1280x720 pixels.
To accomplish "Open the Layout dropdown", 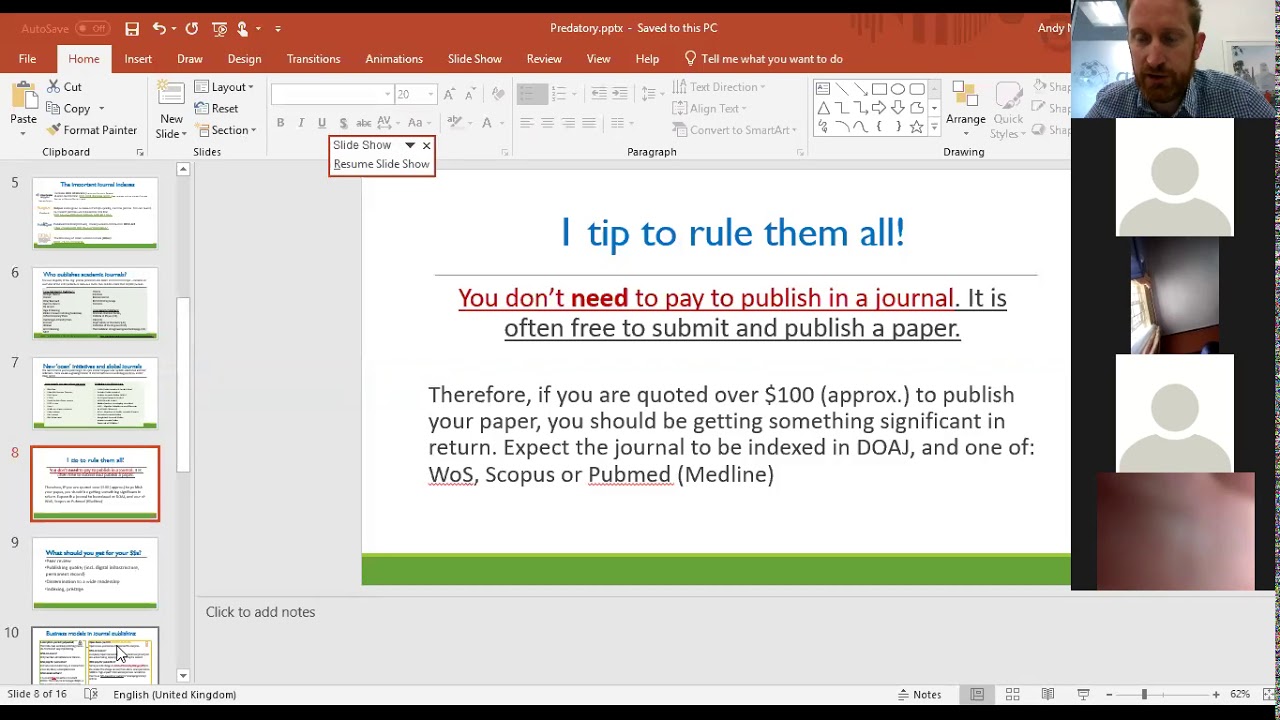I will click(x=224, y=87).
